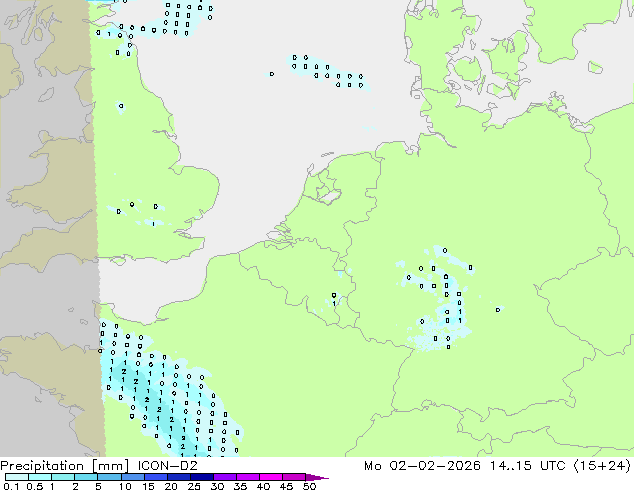Click the 20–25 mm legend color swatch
This screenshot has height=490, width=634.
[178, 477]
